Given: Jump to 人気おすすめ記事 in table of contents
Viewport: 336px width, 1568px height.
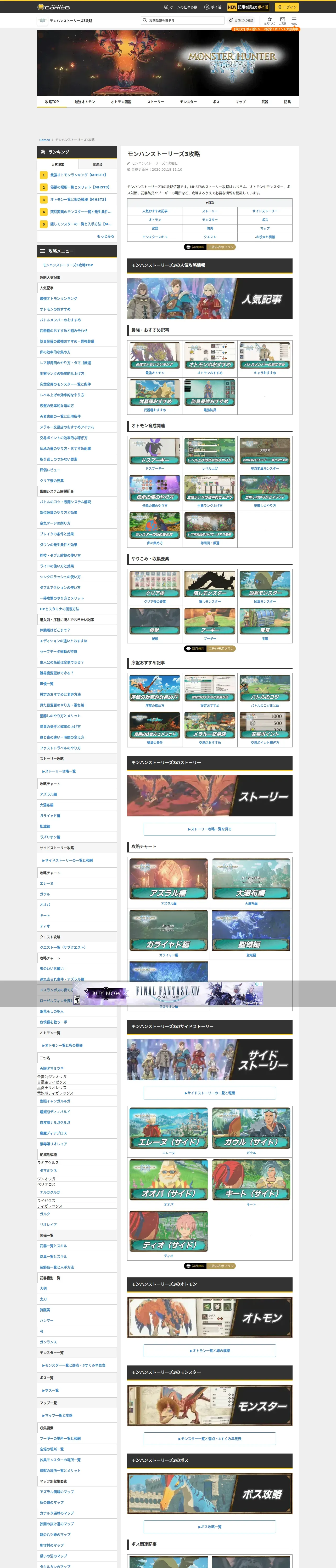Looking at the screenshot, I should pyautogui.click(x=155, y=211).
